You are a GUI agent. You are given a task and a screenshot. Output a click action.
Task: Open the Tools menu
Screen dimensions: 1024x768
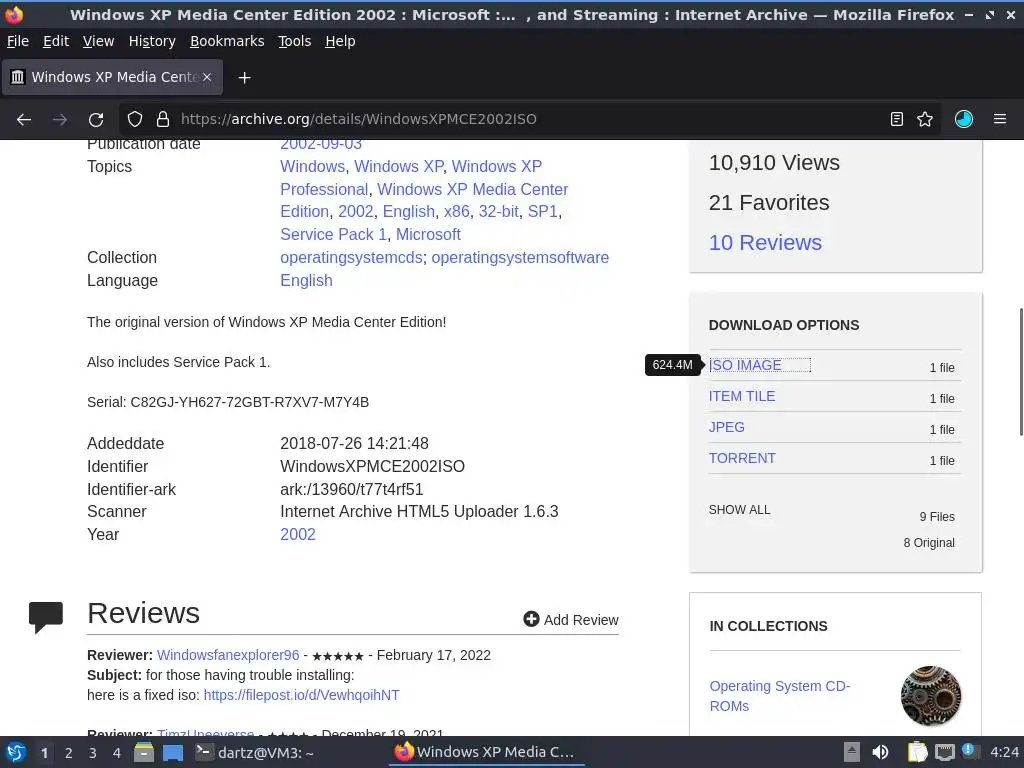click(x=295, y=41)
